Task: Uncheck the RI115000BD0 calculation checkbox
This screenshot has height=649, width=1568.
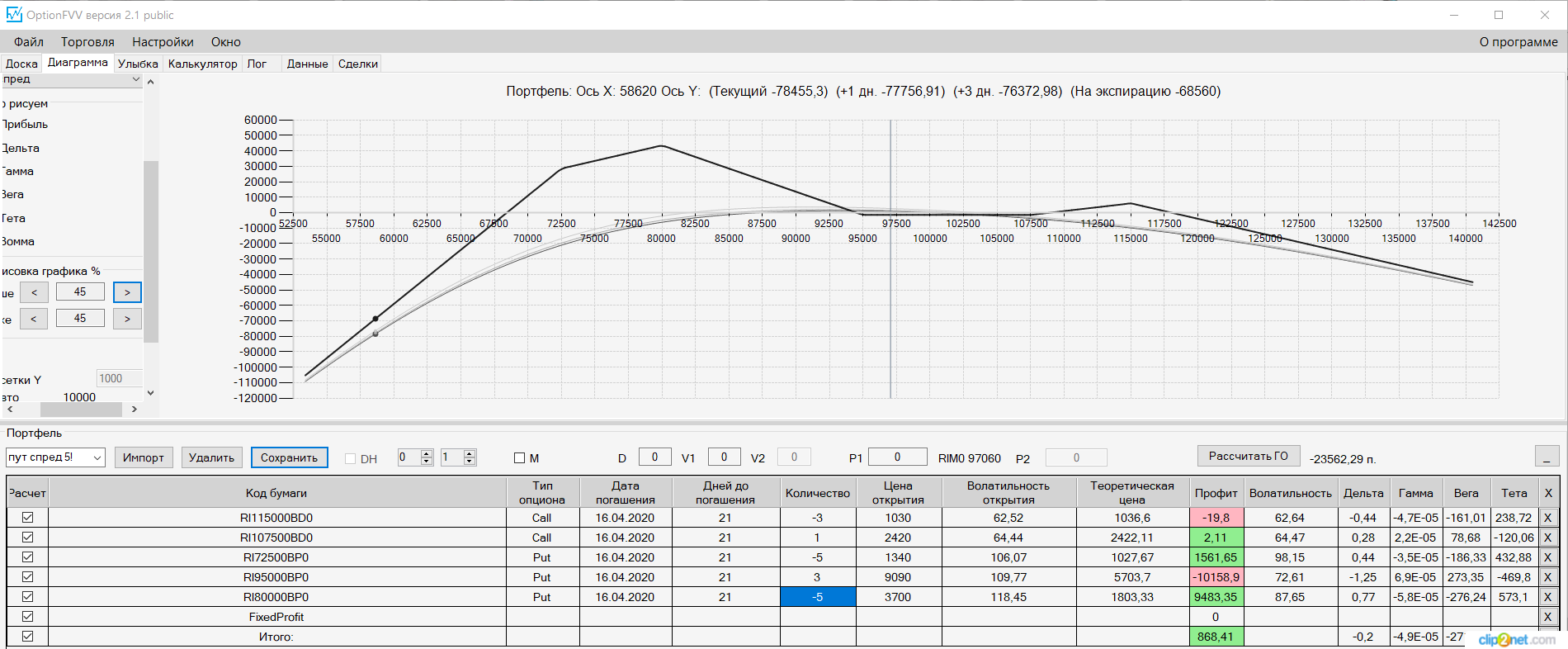Action: coord(28,518)
